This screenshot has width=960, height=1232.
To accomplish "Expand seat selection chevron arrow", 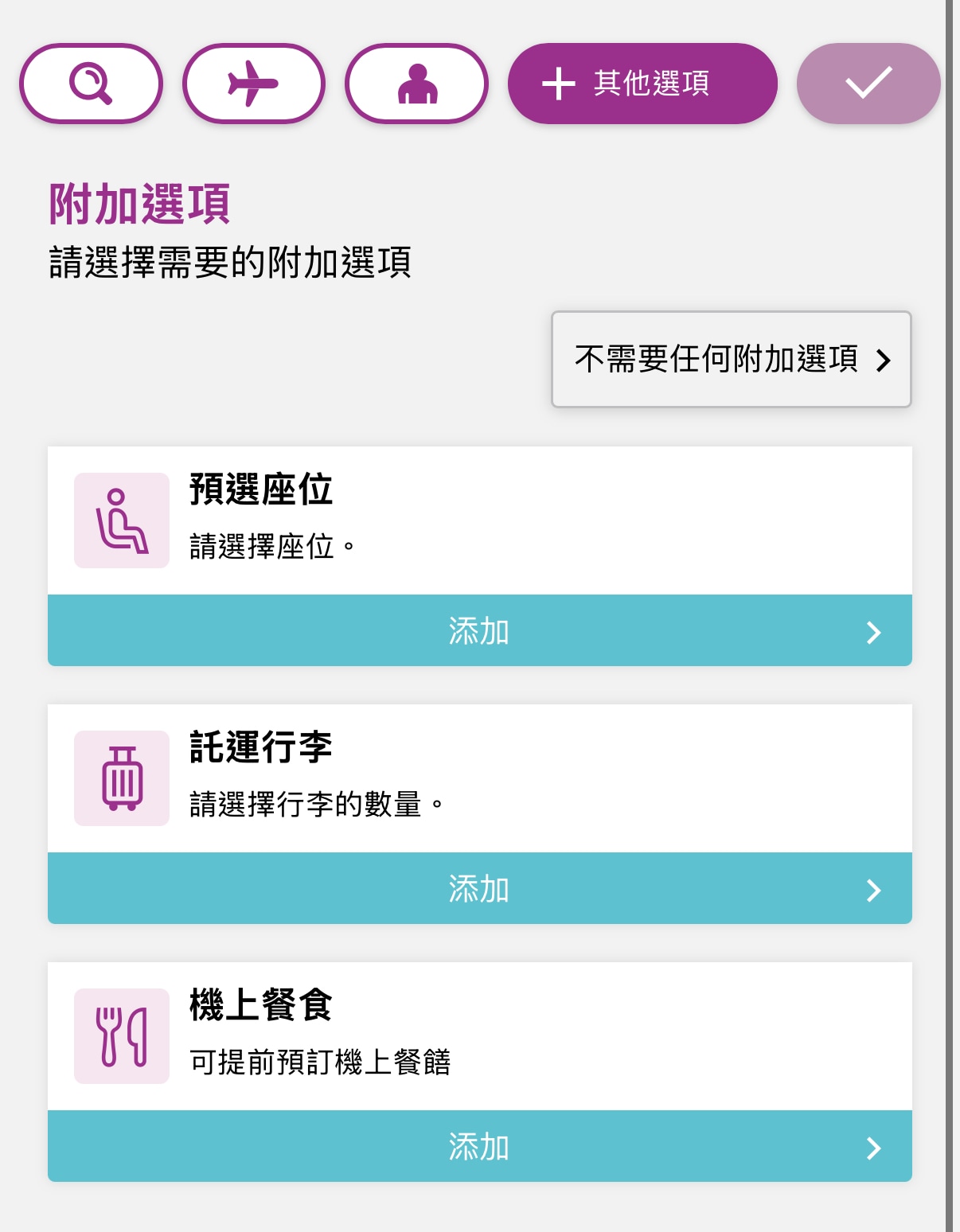I will pyautogui.click(x=873, y=633).
